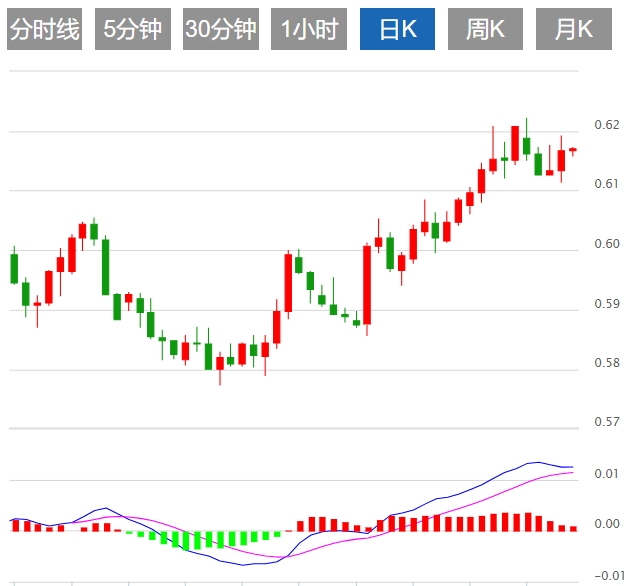639x586 pixels.
Task: Click the first red MACD histogram bar
Action: click(x=16, y=526)
